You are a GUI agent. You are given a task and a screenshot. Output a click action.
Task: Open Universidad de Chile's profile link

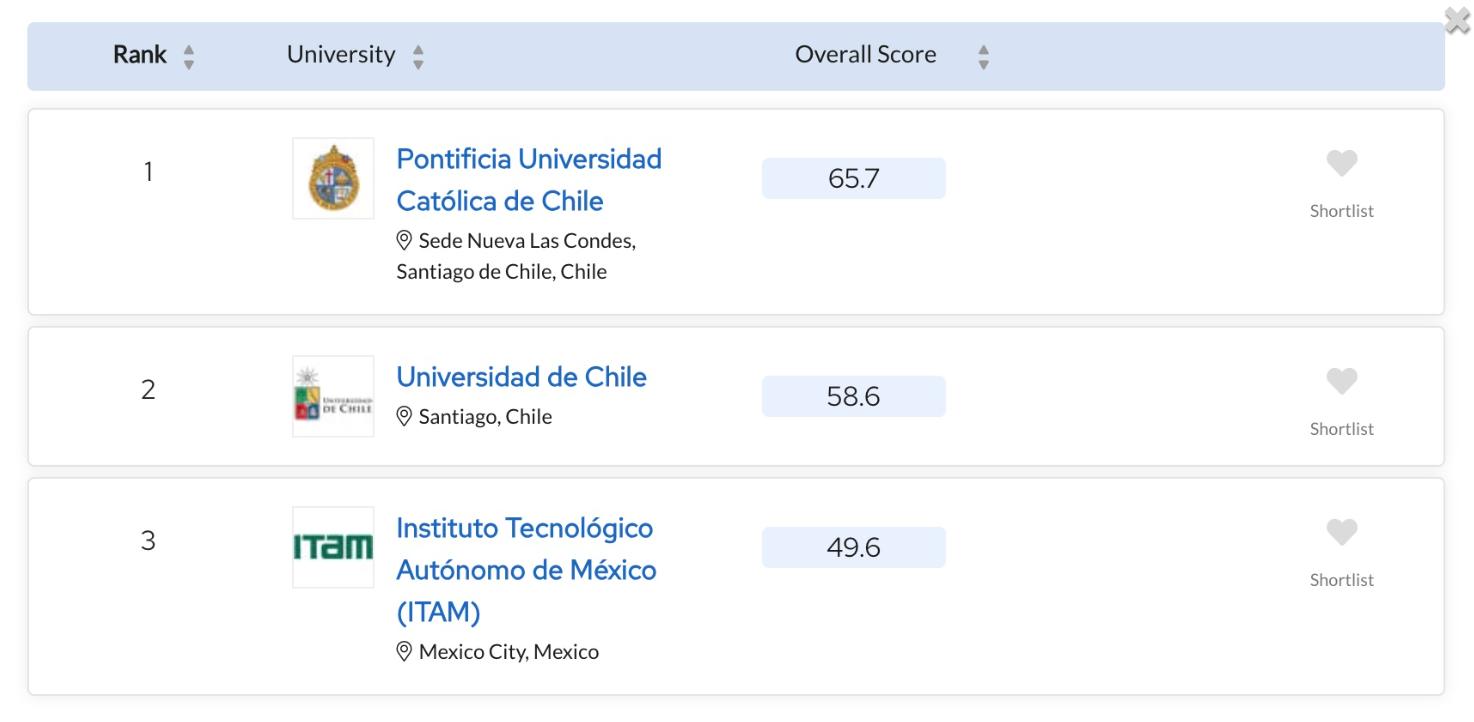point(521,377)
